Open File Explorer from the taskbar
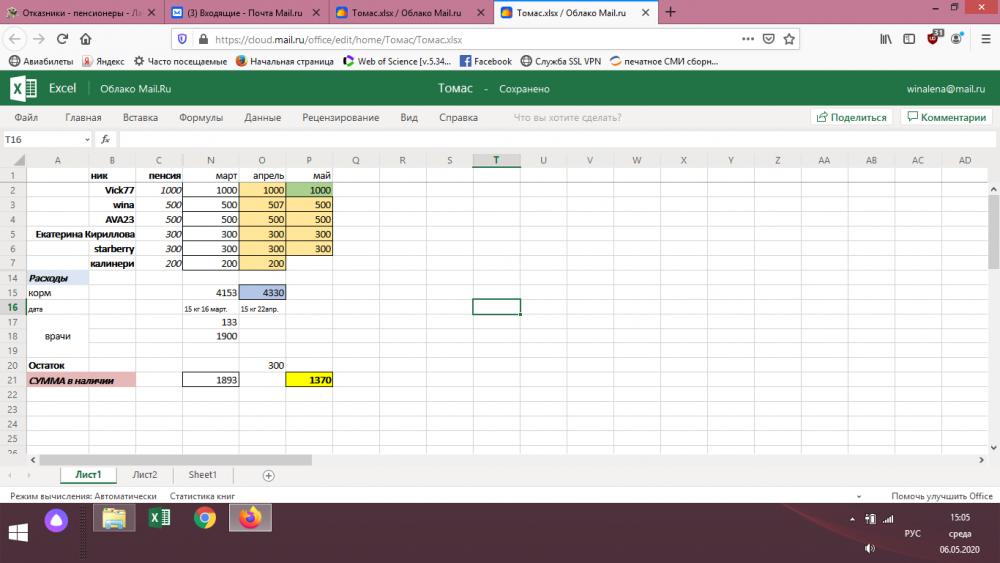The image size is (1000, 563). (x=114, y=518)
